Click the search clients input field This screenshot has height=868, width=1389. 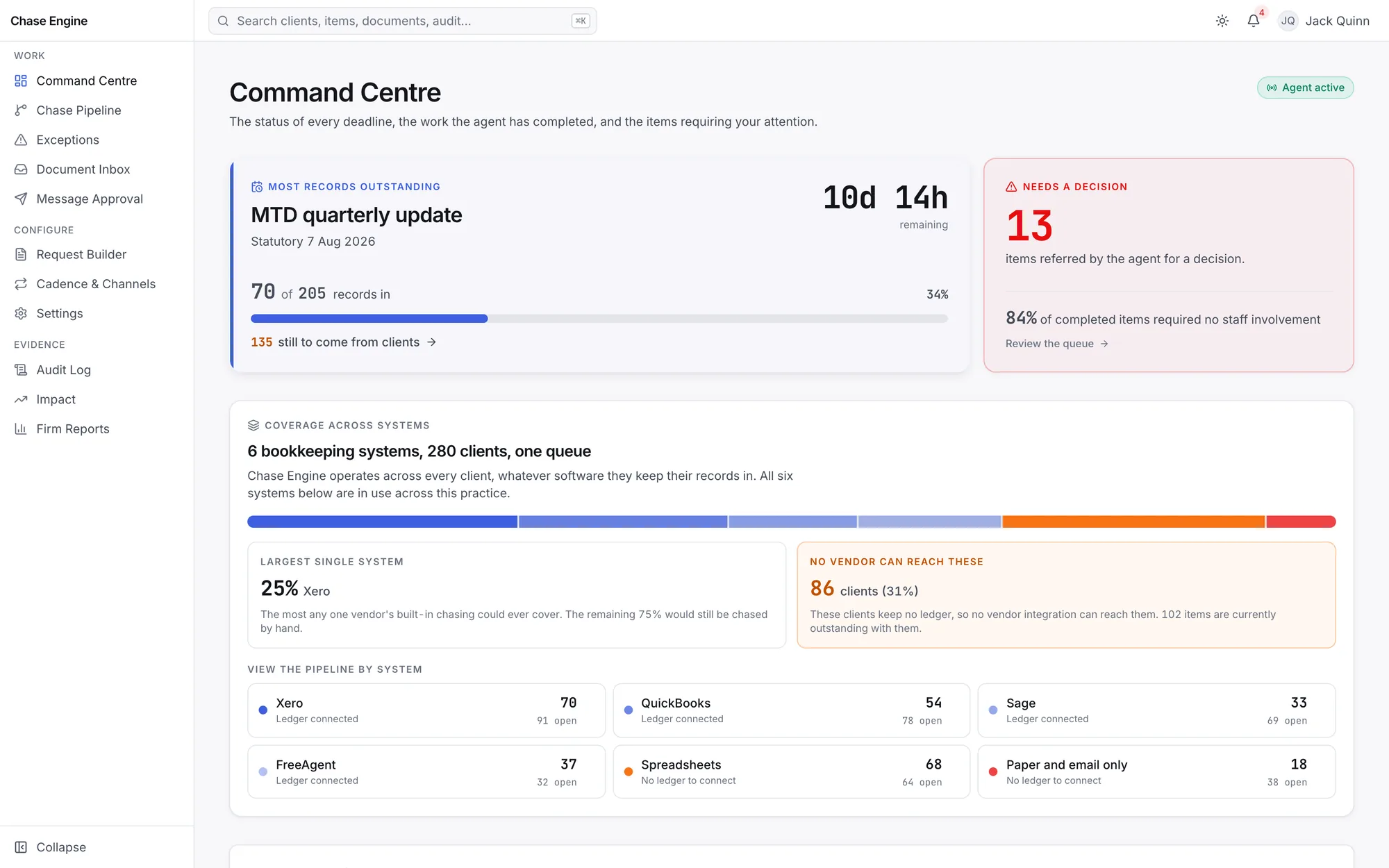click(403, 21)
